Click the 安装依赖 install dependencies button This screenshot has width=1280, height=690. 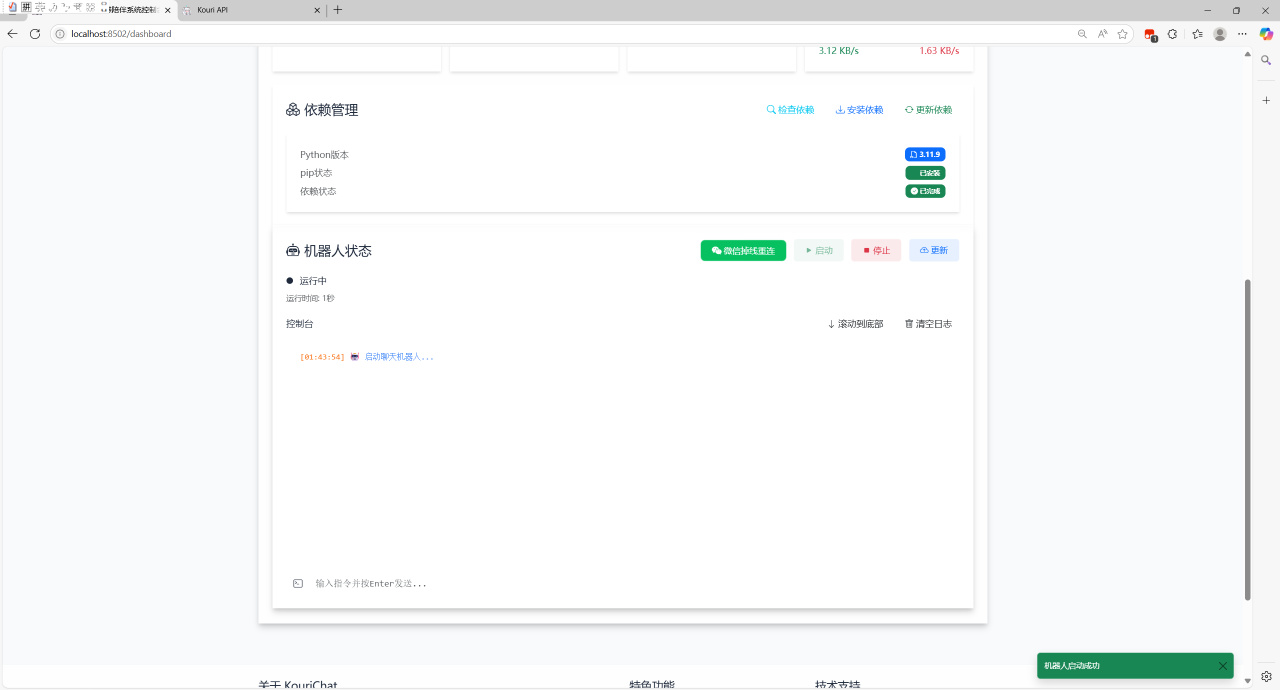tap(859, 110)
